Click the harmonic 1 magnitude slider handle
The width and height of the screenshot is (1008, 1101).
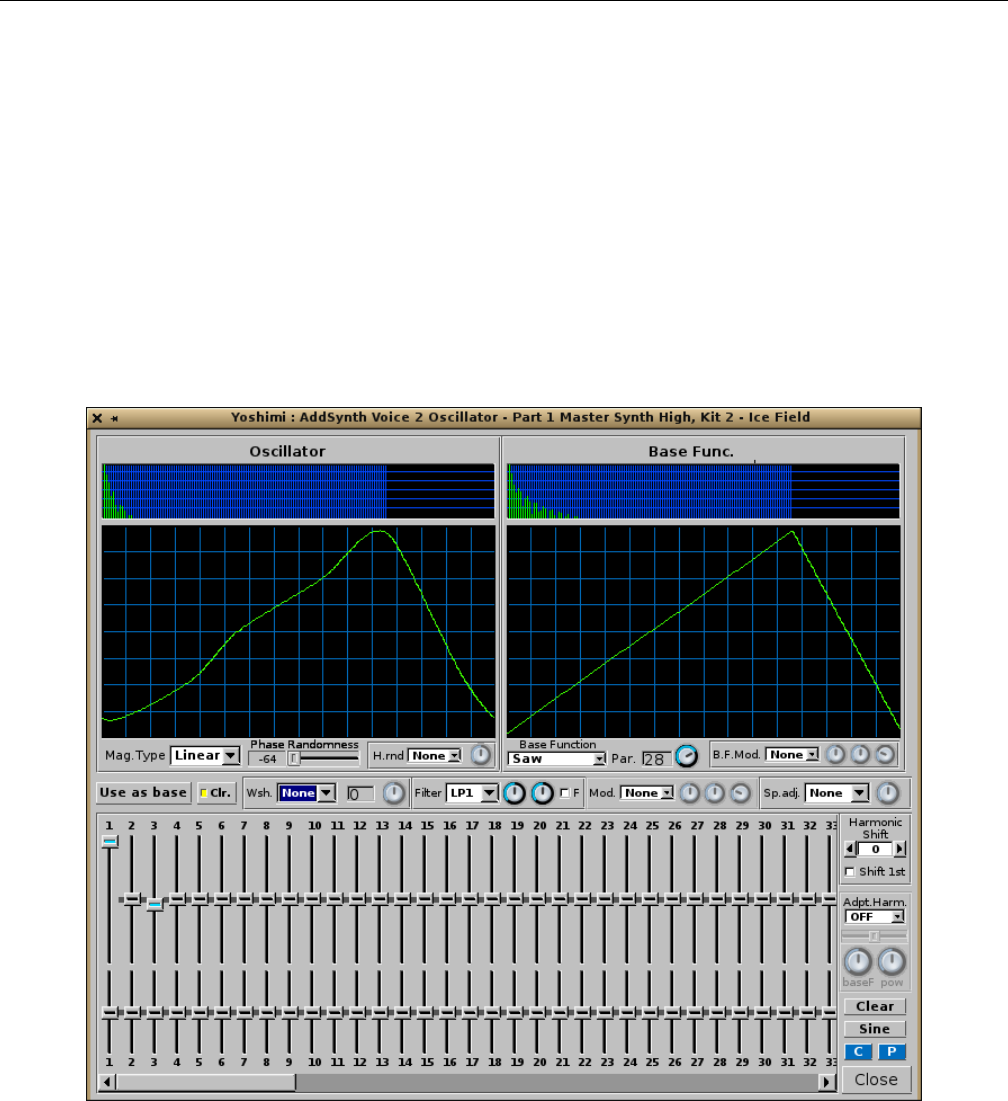pyautogui.click(x=110, y=841)
